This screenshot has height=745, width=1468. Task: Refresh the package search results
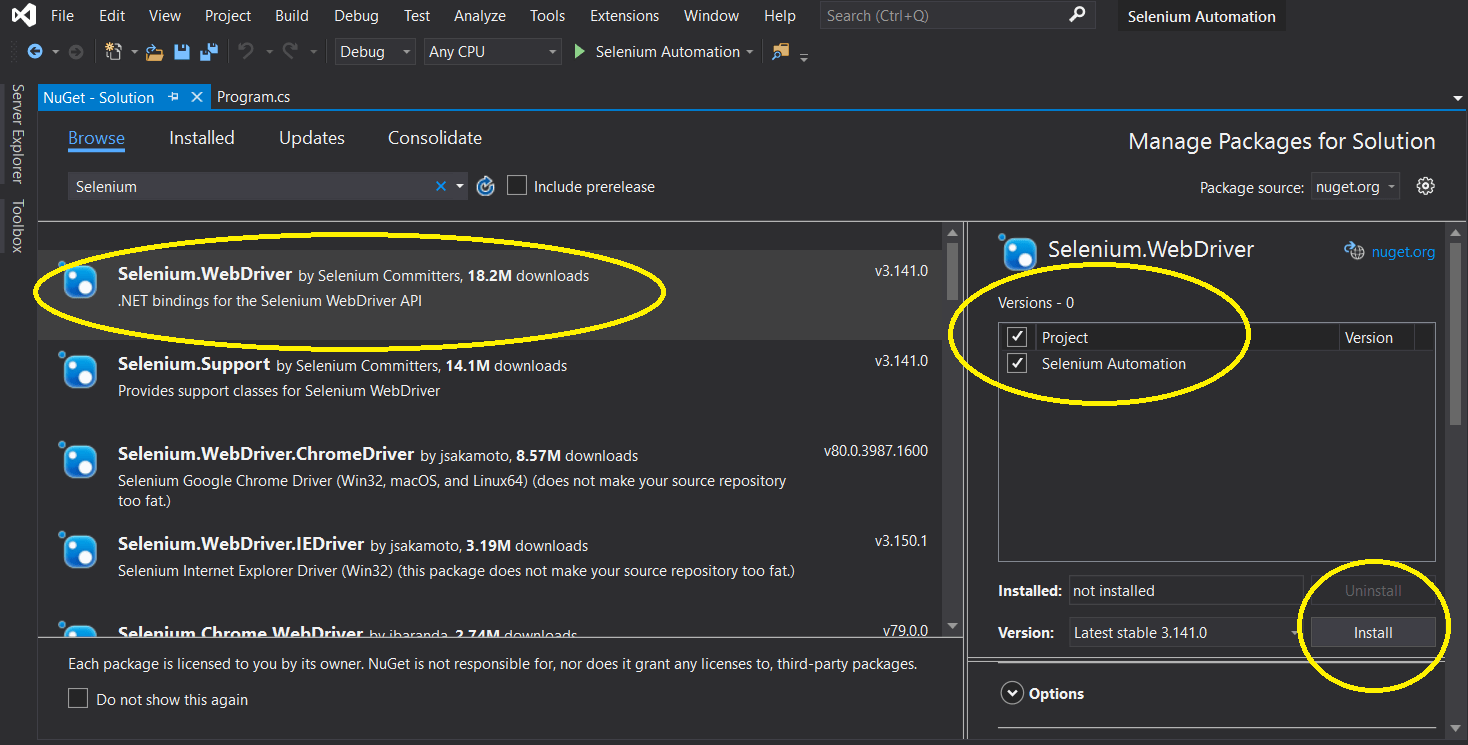coord(486,186)
